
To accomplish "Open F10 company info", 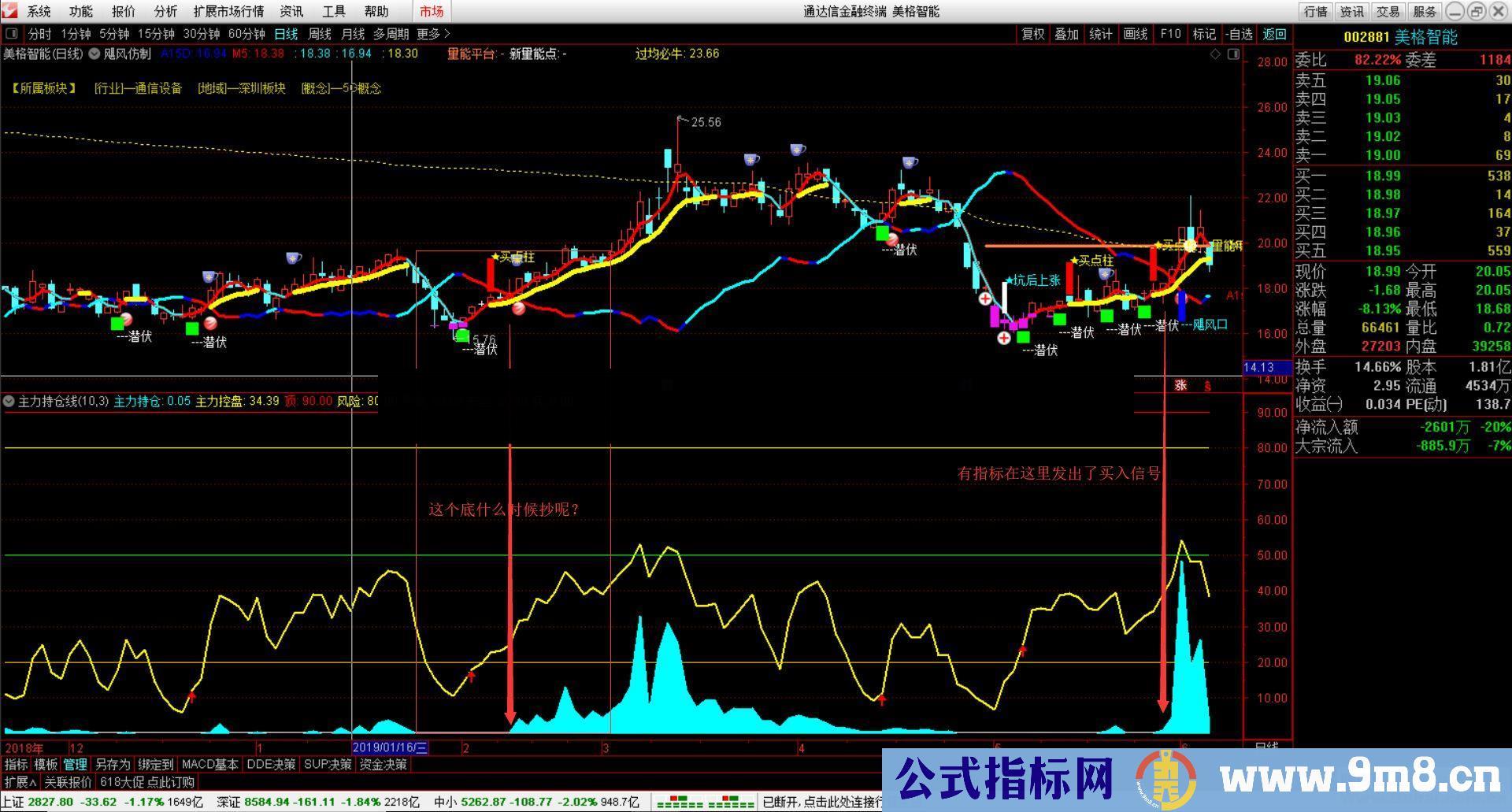I will 1171,34.
